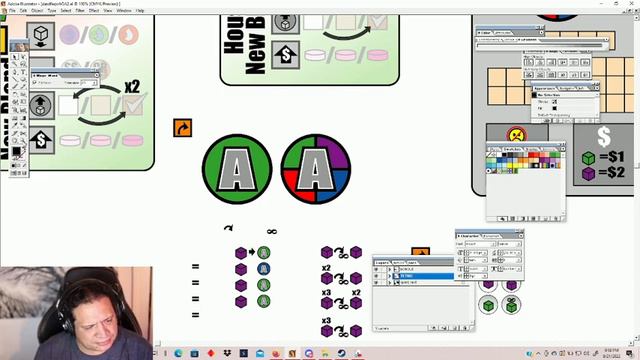
Task: Select the Pencil tool
Action: click(23, 86)
